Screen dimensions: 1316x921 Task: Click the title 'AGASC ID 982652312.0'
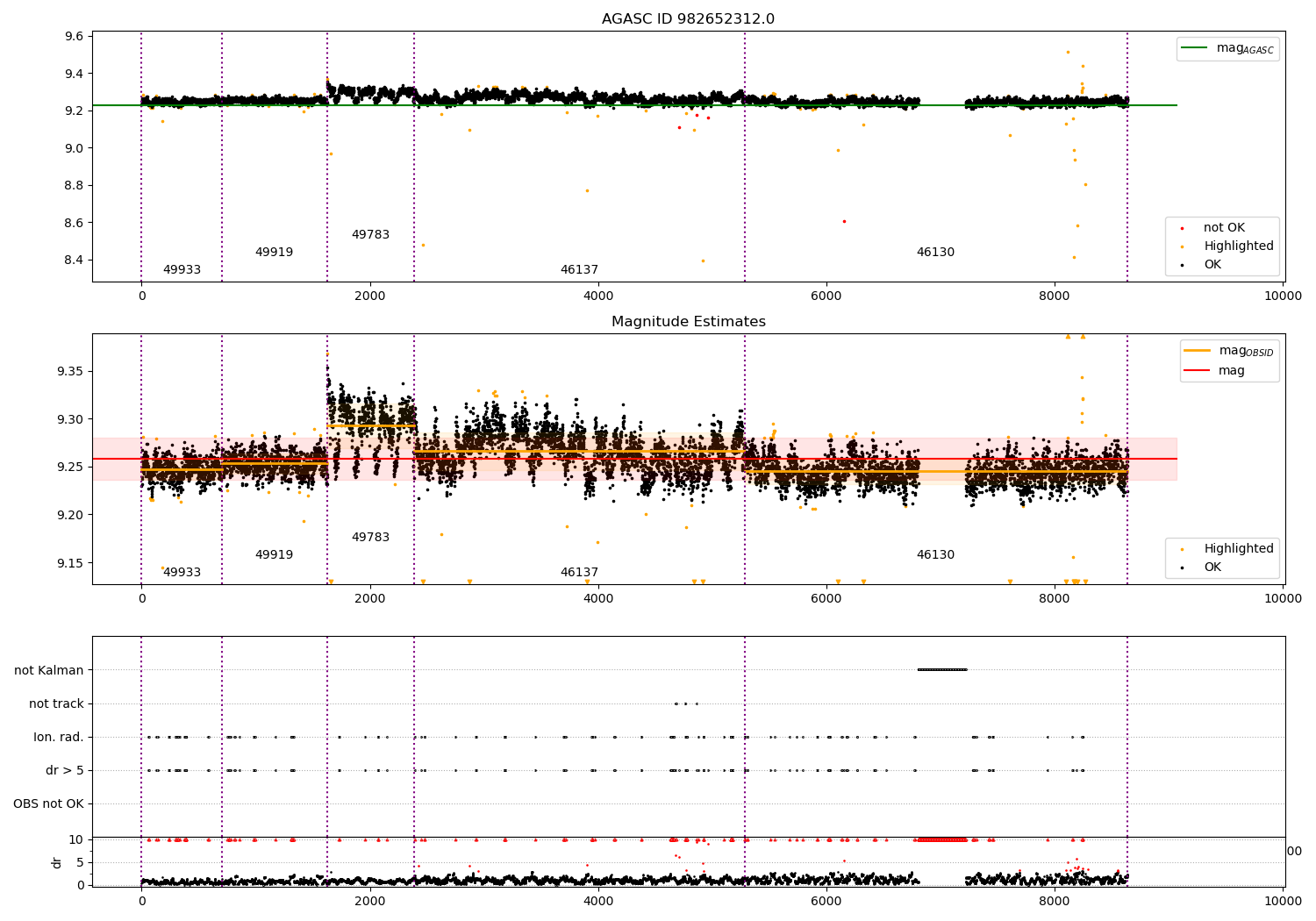(x=688, y=19)
